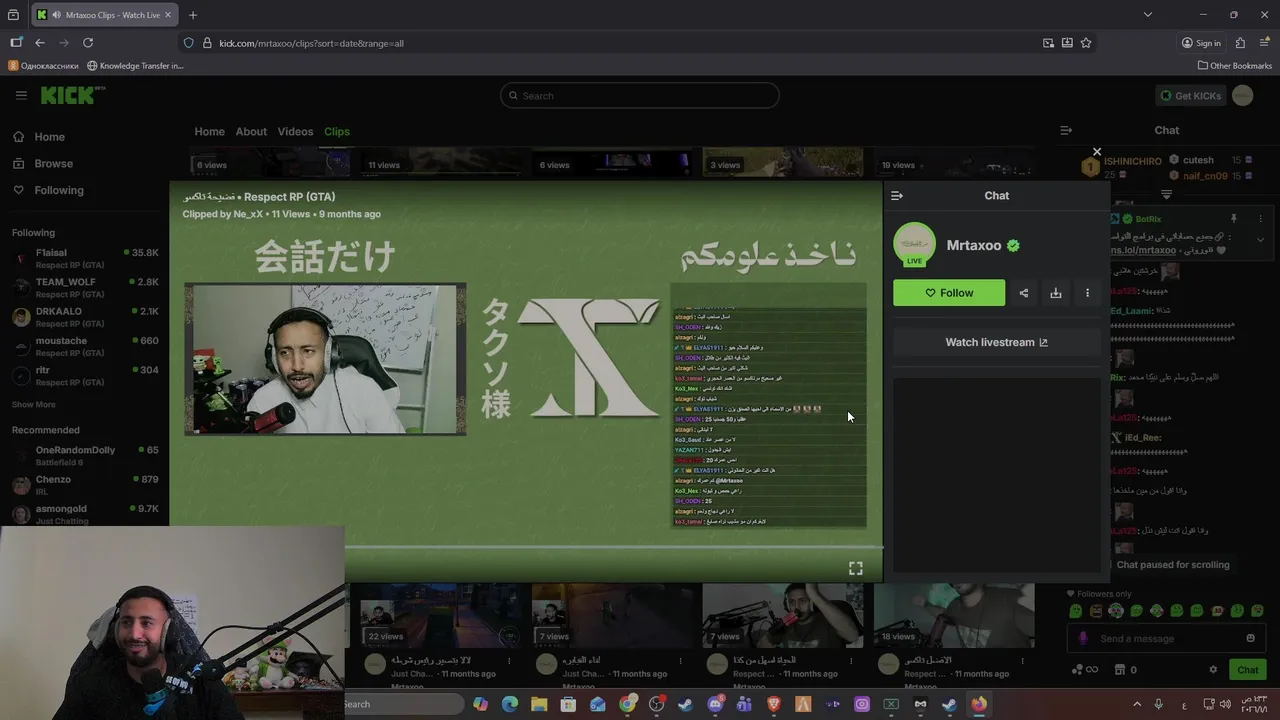Insert the first green emote in quick bar
Screen dimensions: 1280x720
pos(1075,611)
